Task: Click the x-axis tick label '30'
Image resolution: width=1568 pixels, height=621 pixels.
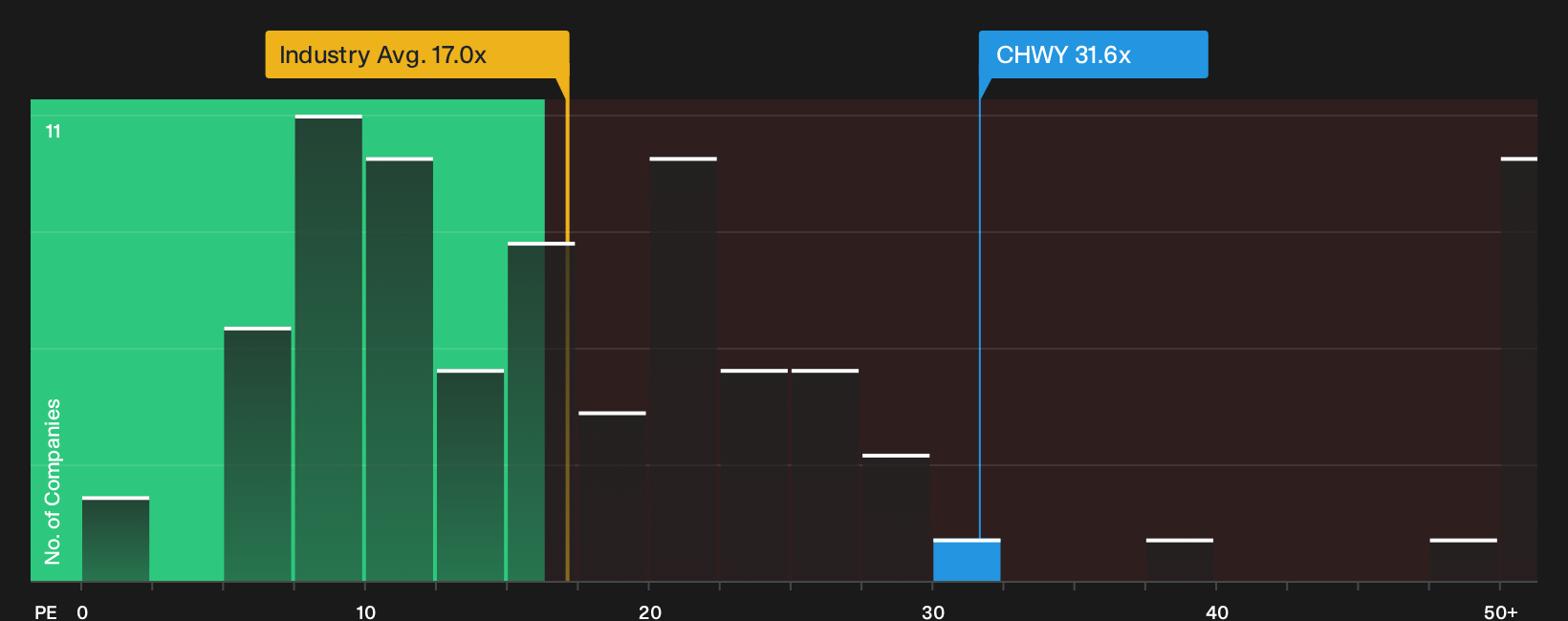Action: pyautogui.click(x=933, y=611)
